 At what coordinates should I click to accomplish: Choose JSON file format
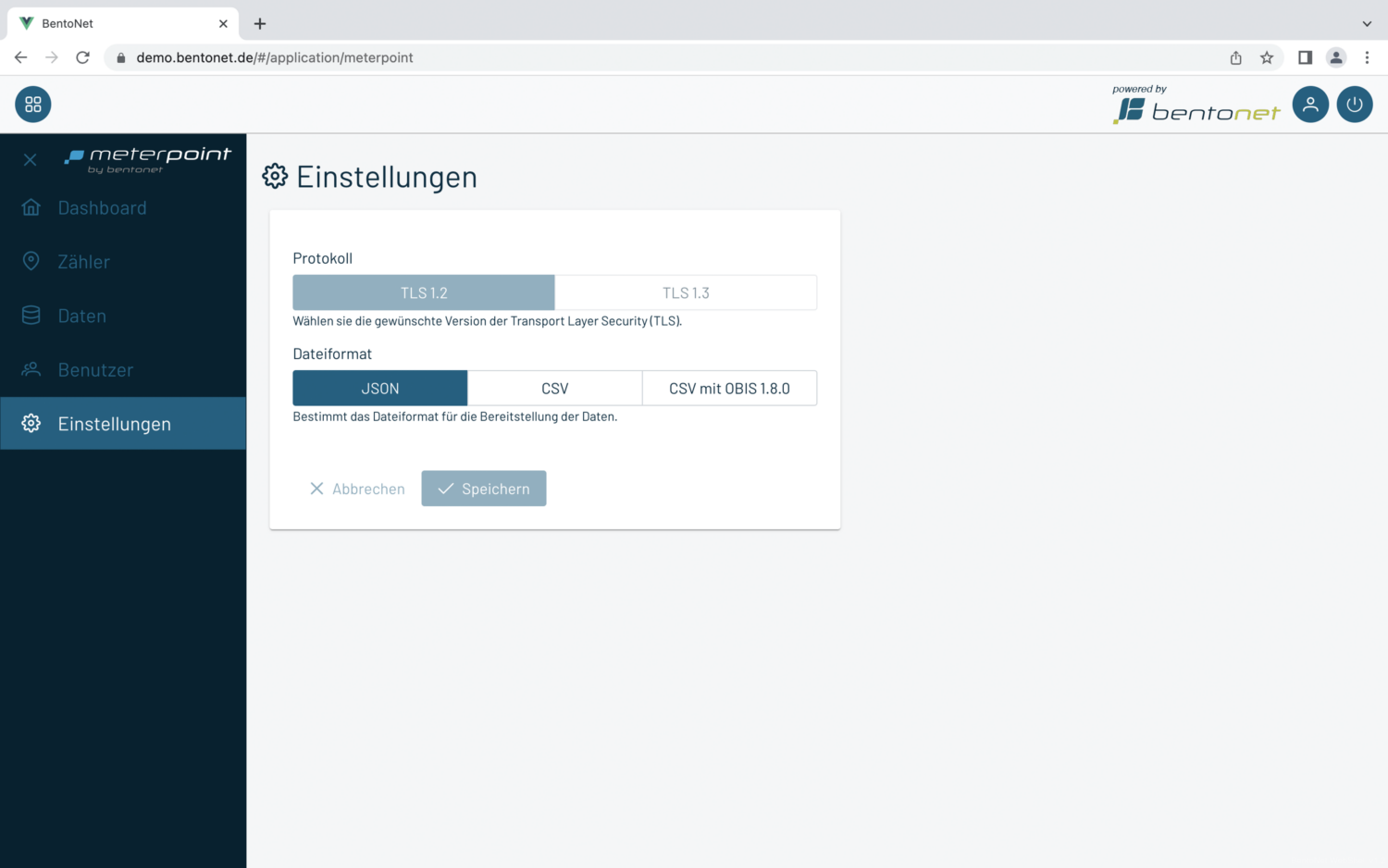380,389
